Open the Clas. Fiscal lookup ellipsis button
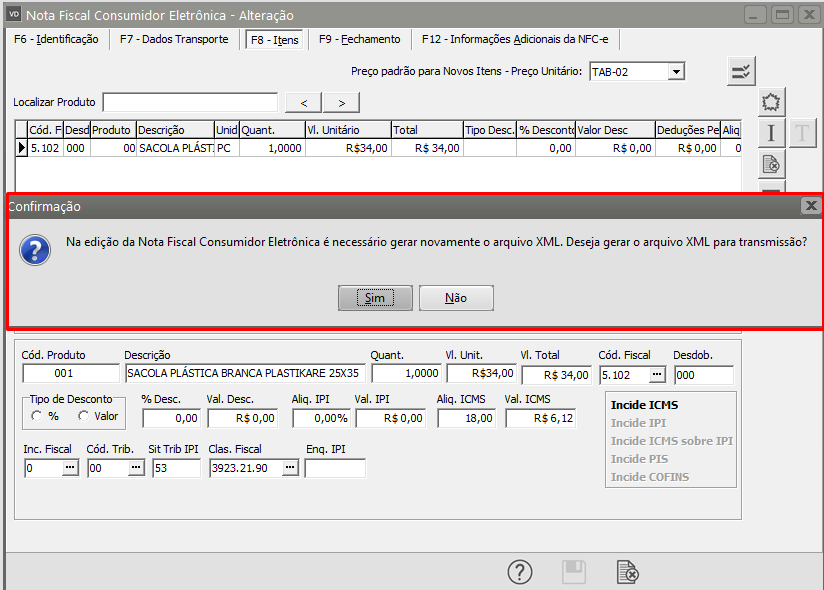The height and width of the screenshot is (590, 824). [x=290, y=468]
